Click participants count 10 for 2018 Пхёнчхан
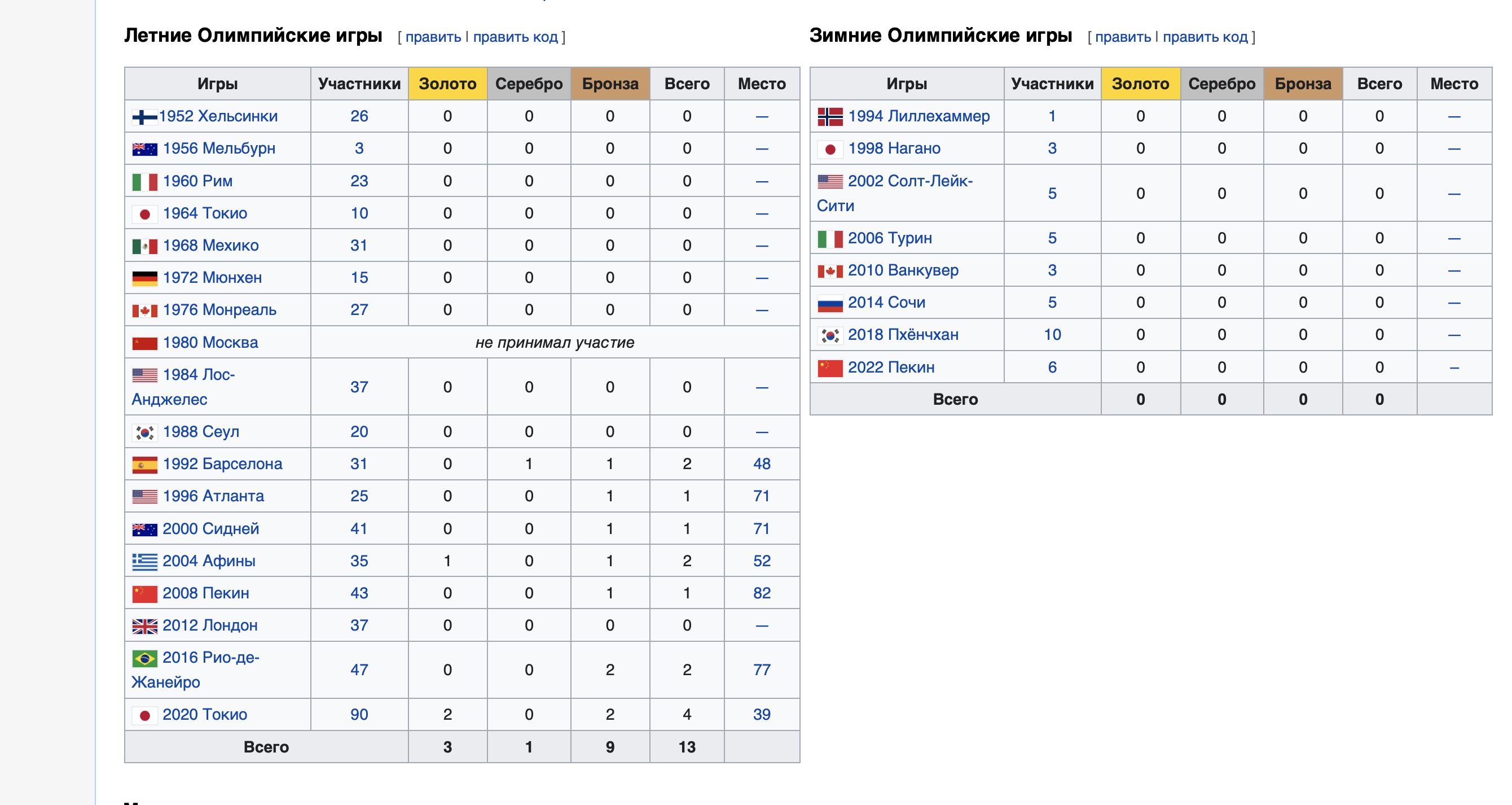This screenshot has width=1512, height=805. (1052, 335)
